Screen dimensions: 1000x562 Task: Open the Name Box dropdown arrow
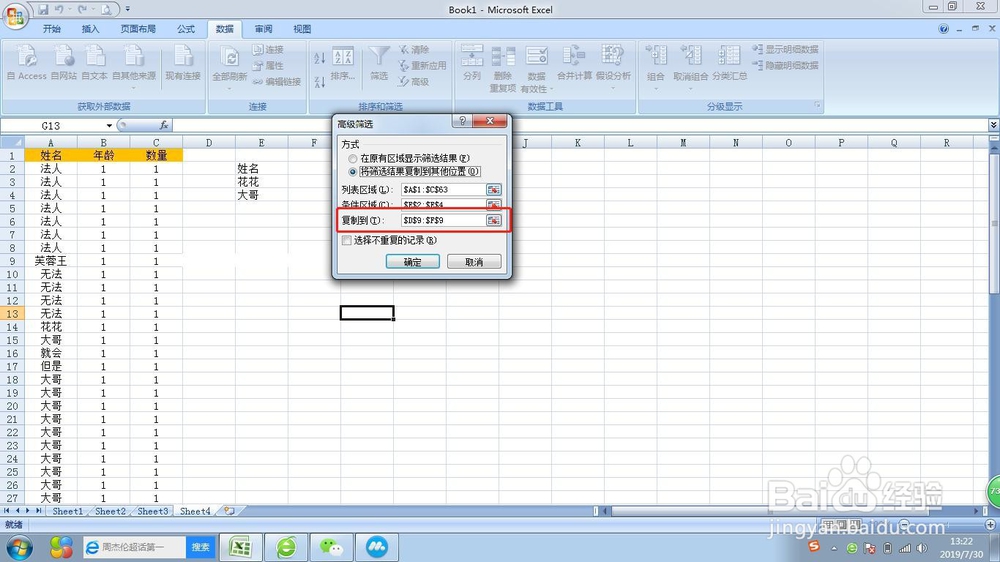[109, 126]
